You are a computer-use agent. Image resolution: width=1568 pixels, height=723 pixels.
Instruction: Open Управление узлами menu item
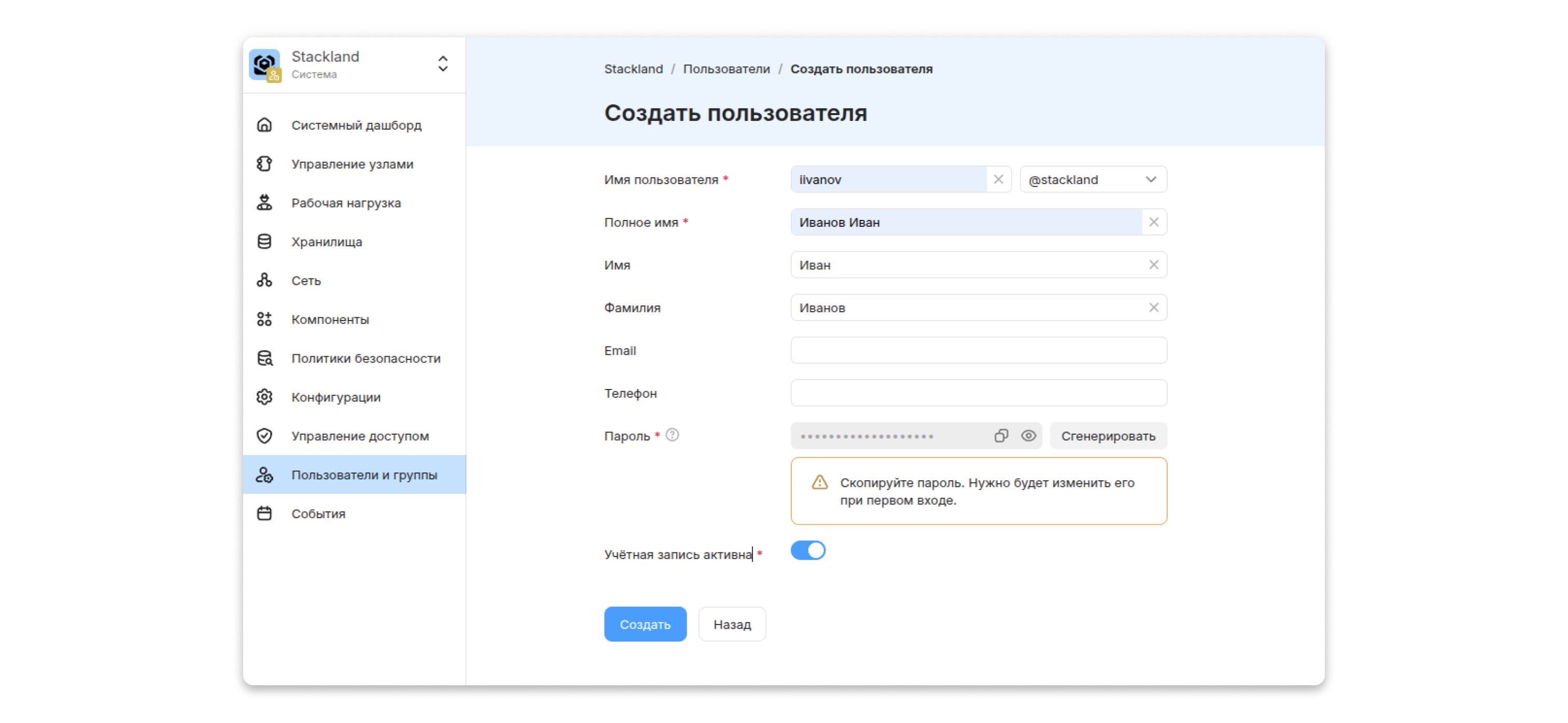pos(354,164)
